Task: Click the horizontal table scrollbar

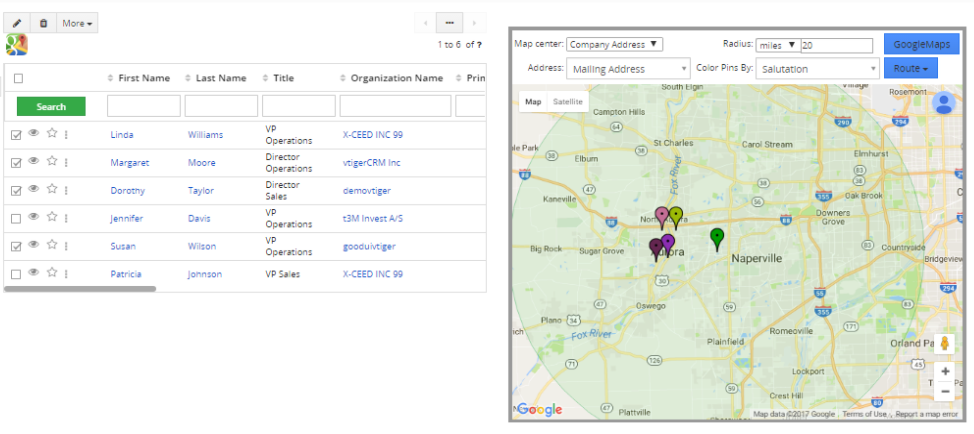Action: tap(80, 289)
